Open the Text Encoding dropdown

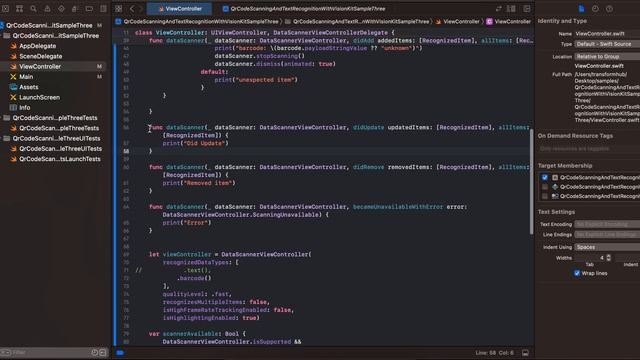pyautogui.click(x=607, y=224)
